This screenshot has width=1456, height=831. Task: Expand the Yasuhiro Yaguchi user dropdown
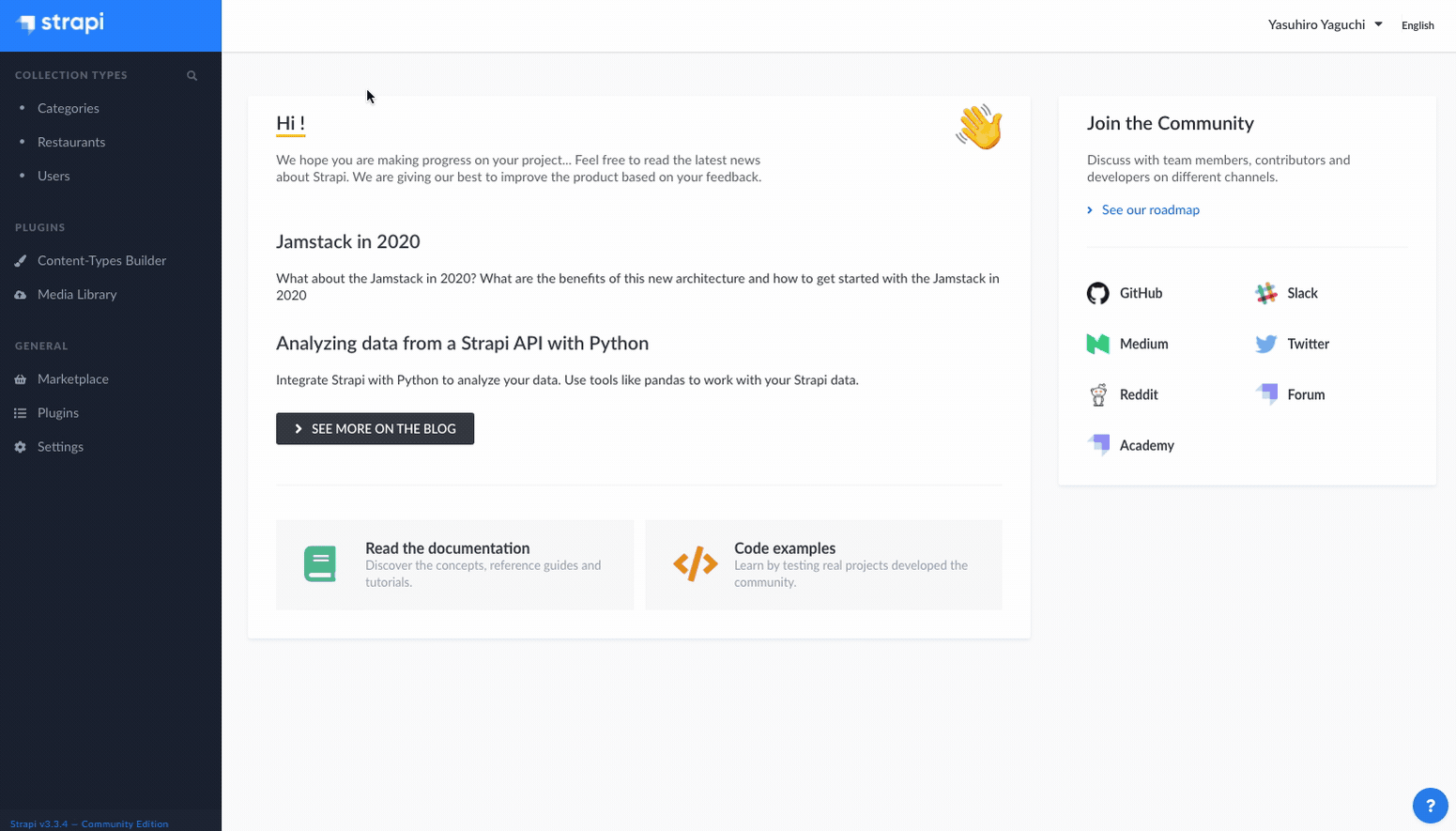(1325, 24)
